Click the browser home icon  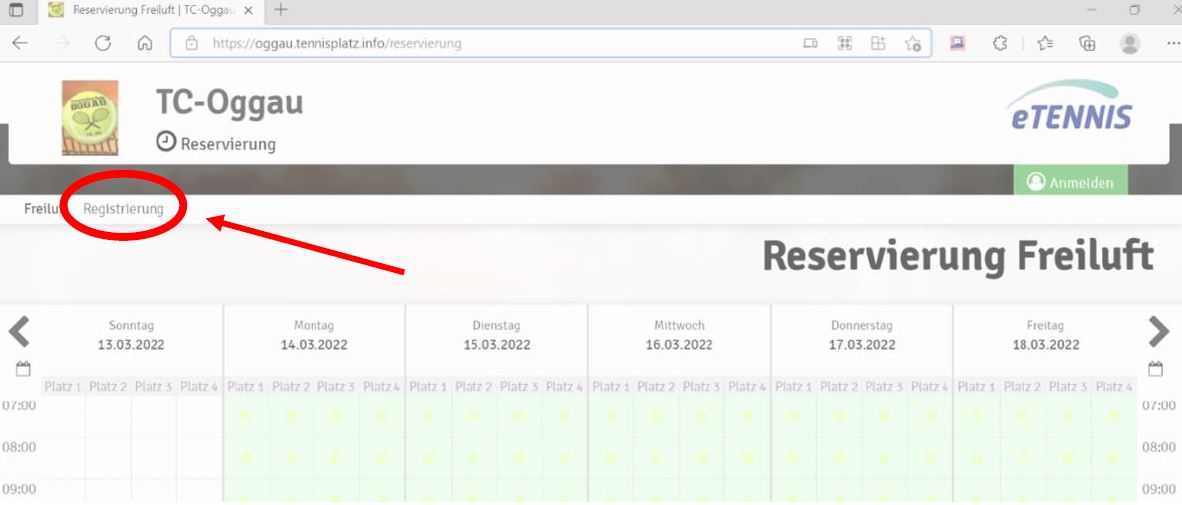[145, 44]
